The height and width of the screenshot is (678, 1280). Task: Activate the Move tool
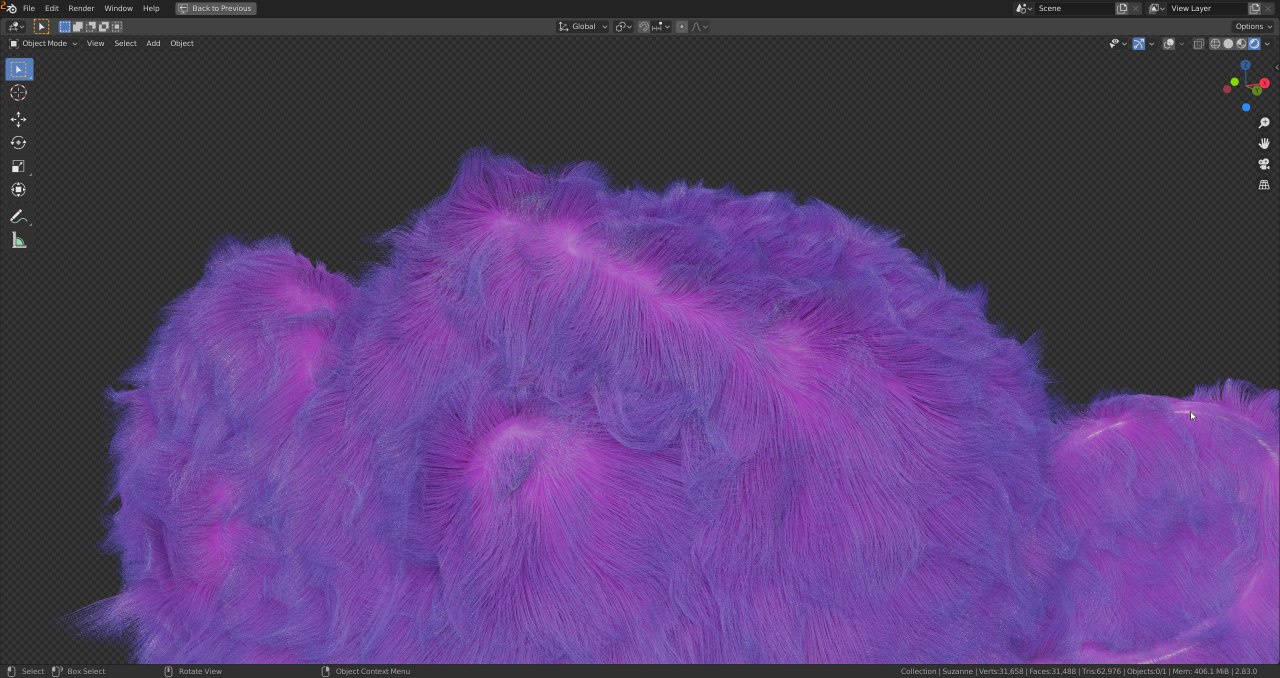(18, 119)
